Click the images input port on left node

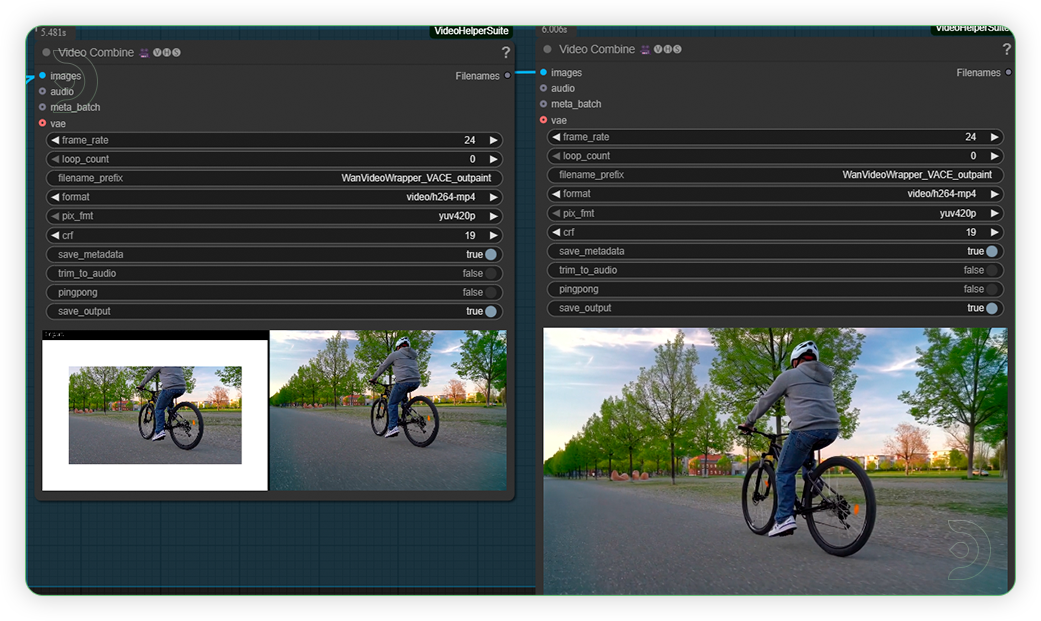click(x=42, y=76)
